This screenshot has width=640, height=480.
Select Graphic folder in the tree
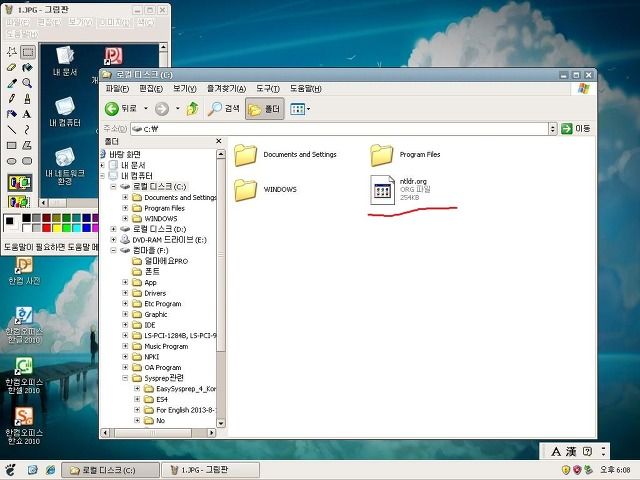(150, 314)
